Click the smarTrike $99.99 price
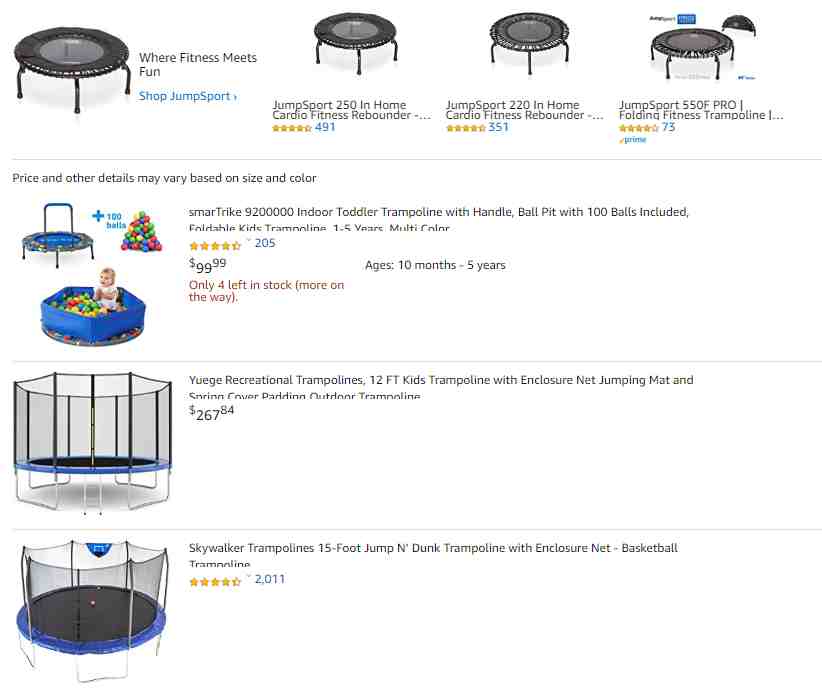The width and height of the screenshot is (822, 688). click(x=208, y=265)
